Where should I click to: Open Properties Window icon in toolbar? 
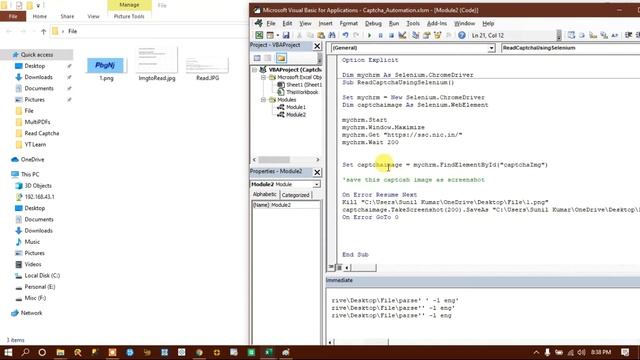click(x=427, y=36)
